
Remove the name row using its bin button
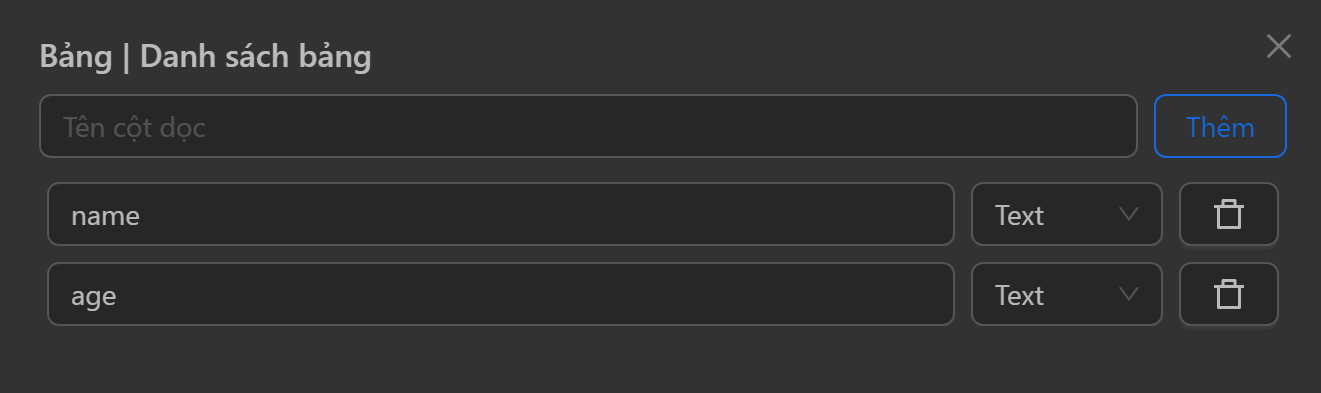(x=1228, y=214)
